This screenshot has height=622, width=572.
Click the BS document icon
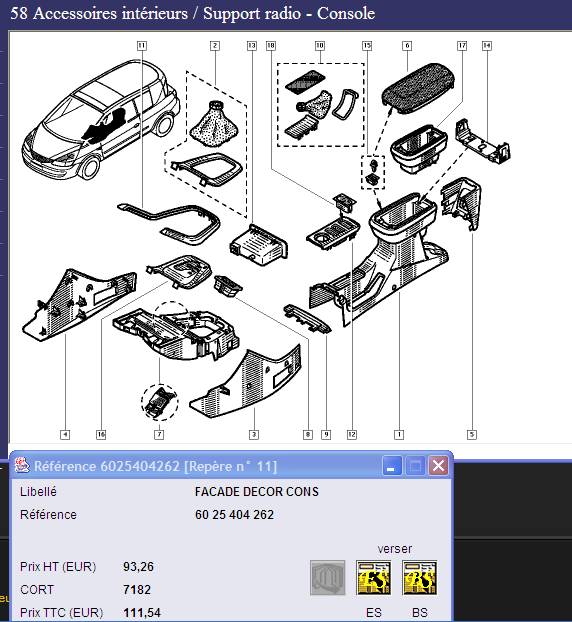420,578
